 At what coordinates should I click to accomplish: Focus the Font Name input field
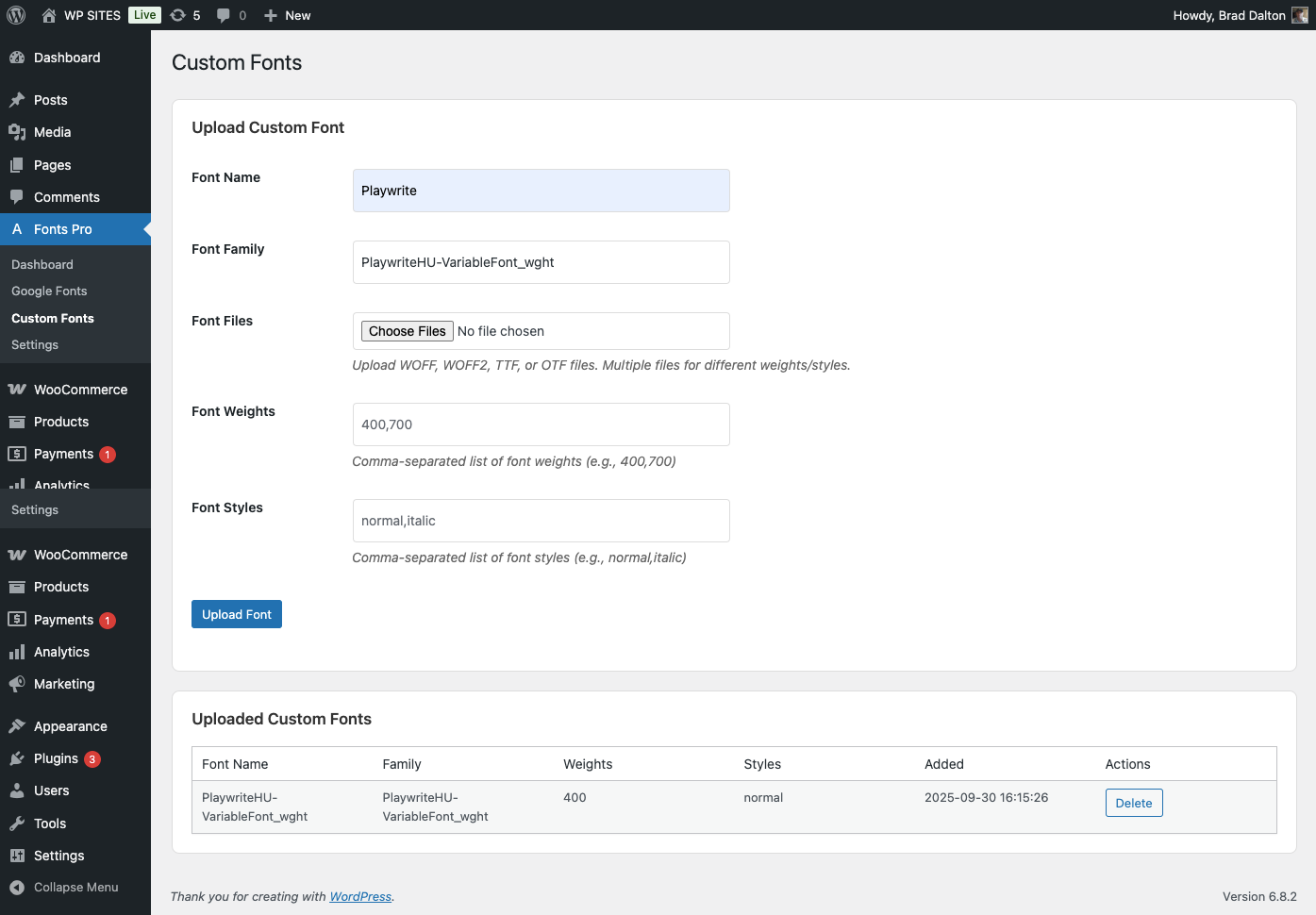coord(541,191)
